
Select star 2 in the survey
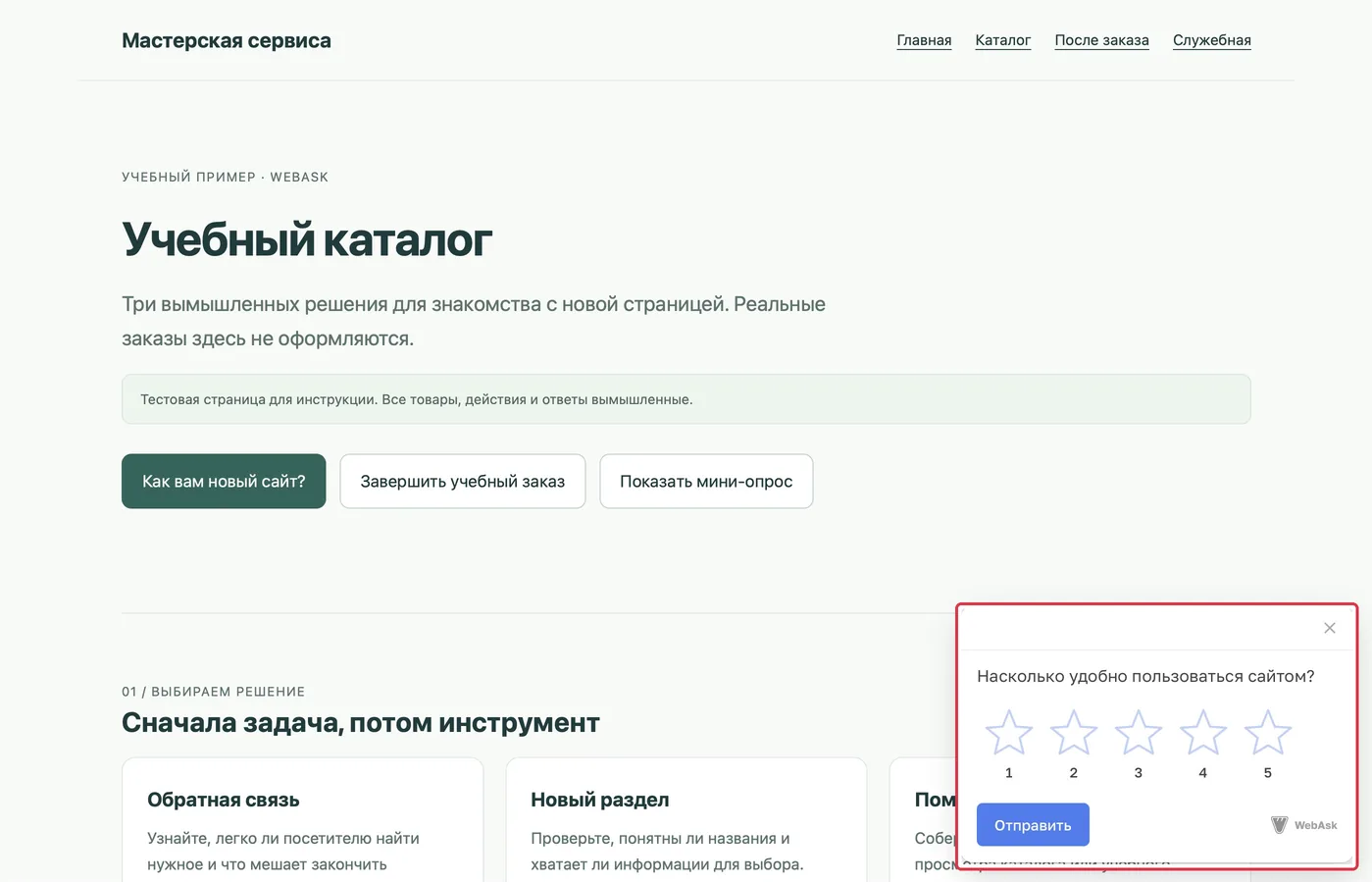click(x=1073, y=733)
